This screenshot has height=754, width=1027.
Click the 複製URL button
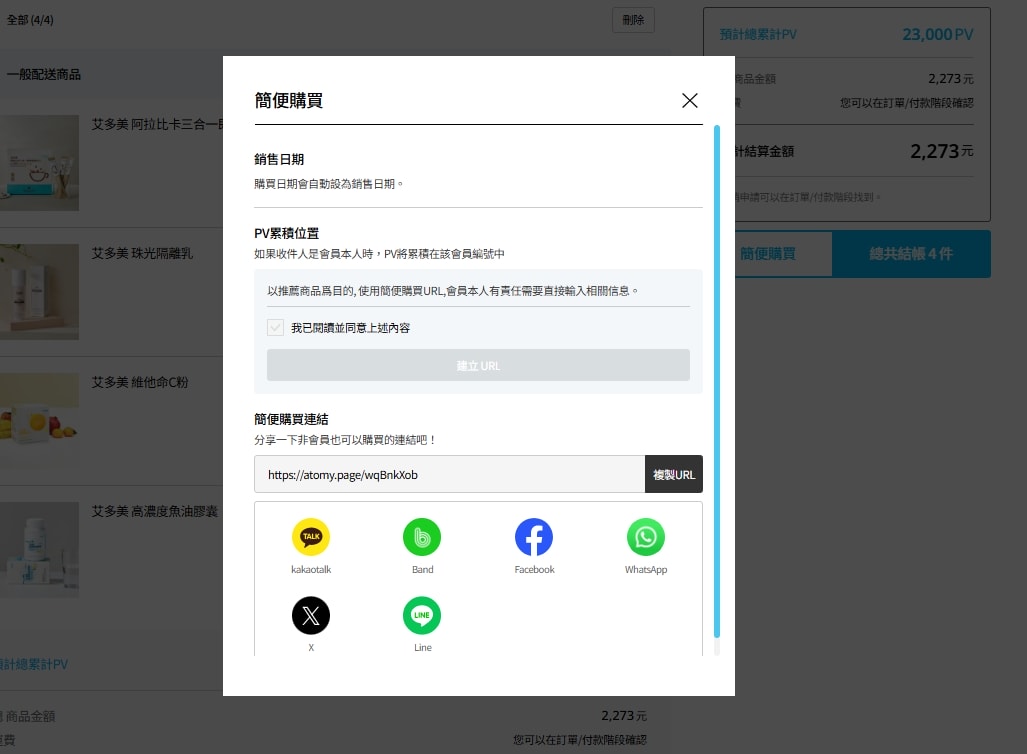[674, 474]
